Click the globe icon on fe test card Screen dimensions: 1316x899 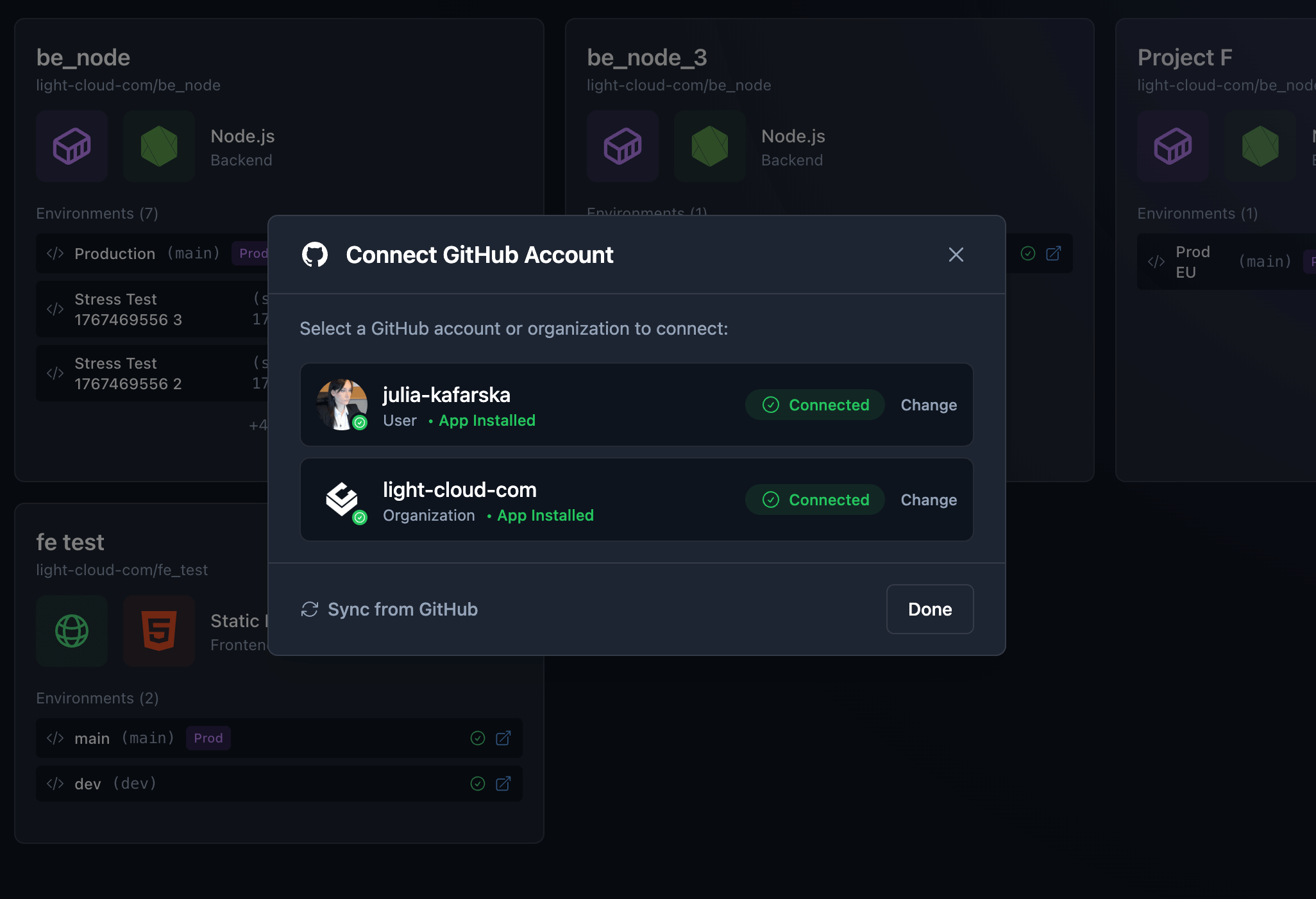(72, 631)
